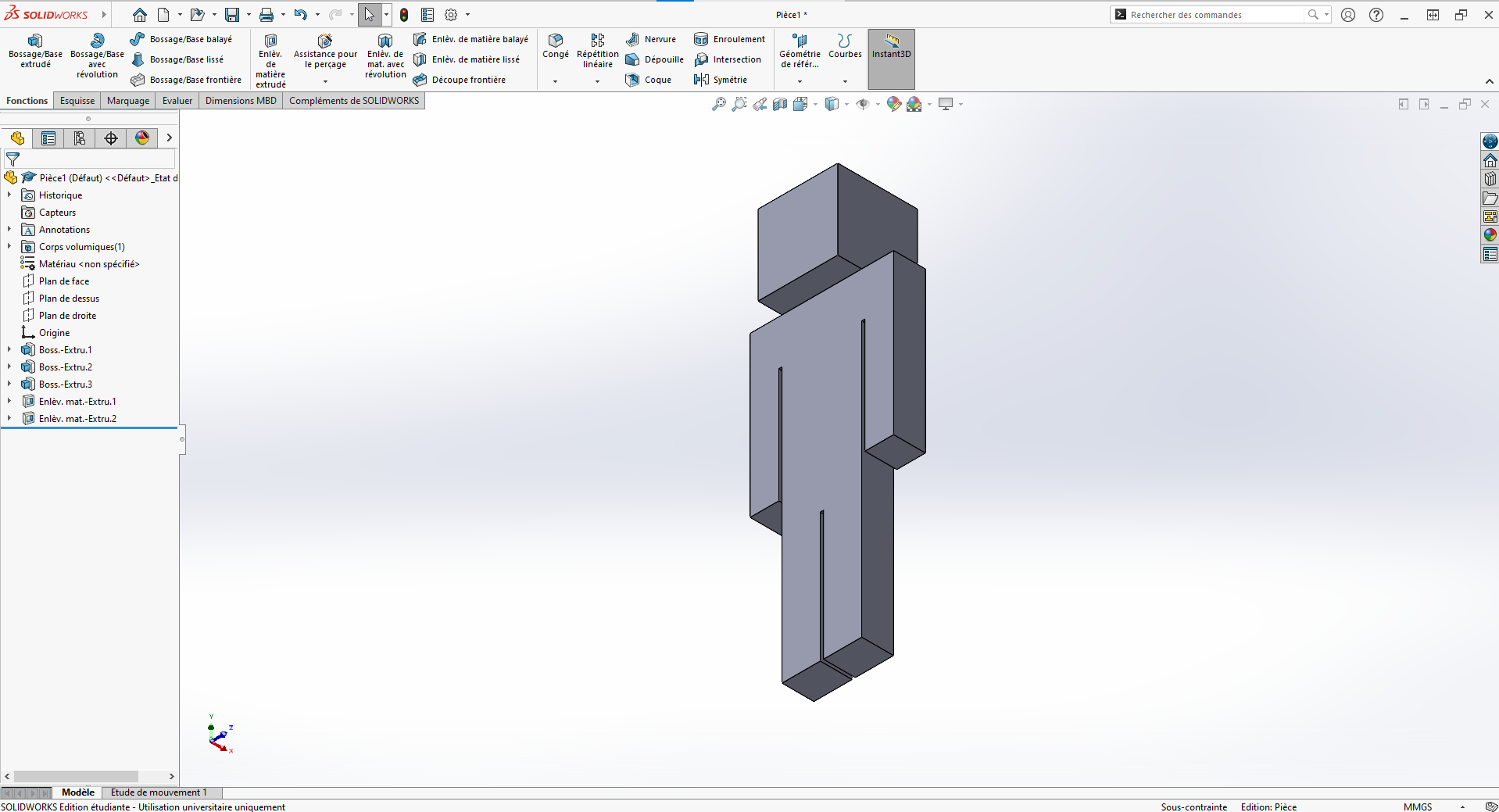This screenshot has height=812, width=1499.
Task: Select the Enroulement tool
Action: pos(730,39)
